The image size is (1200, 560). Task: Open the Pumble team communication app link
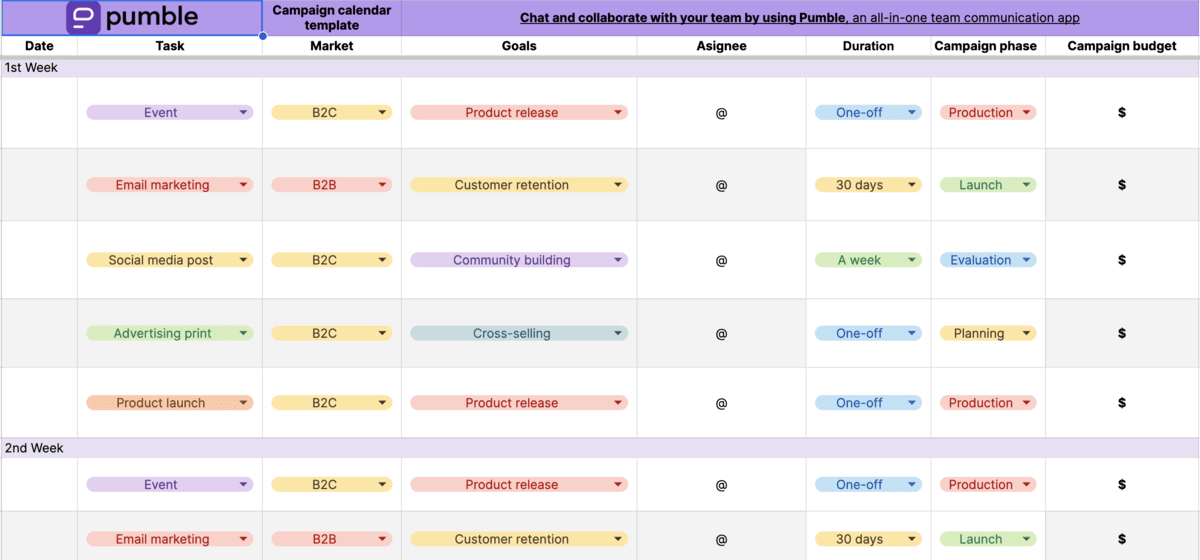799,18
